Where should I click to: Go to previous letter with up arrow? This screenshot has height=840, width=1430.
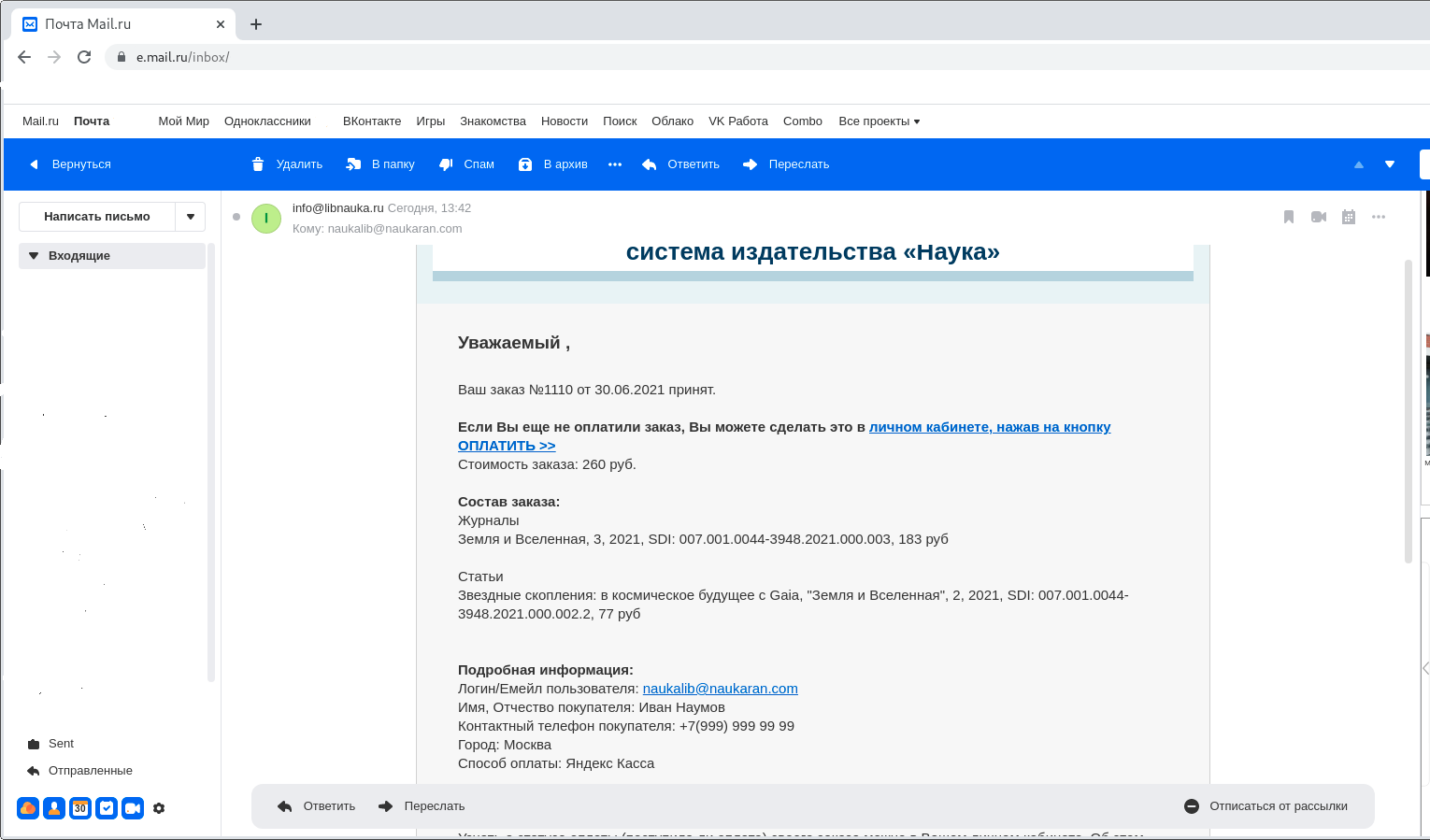[x=1359, y=164]
